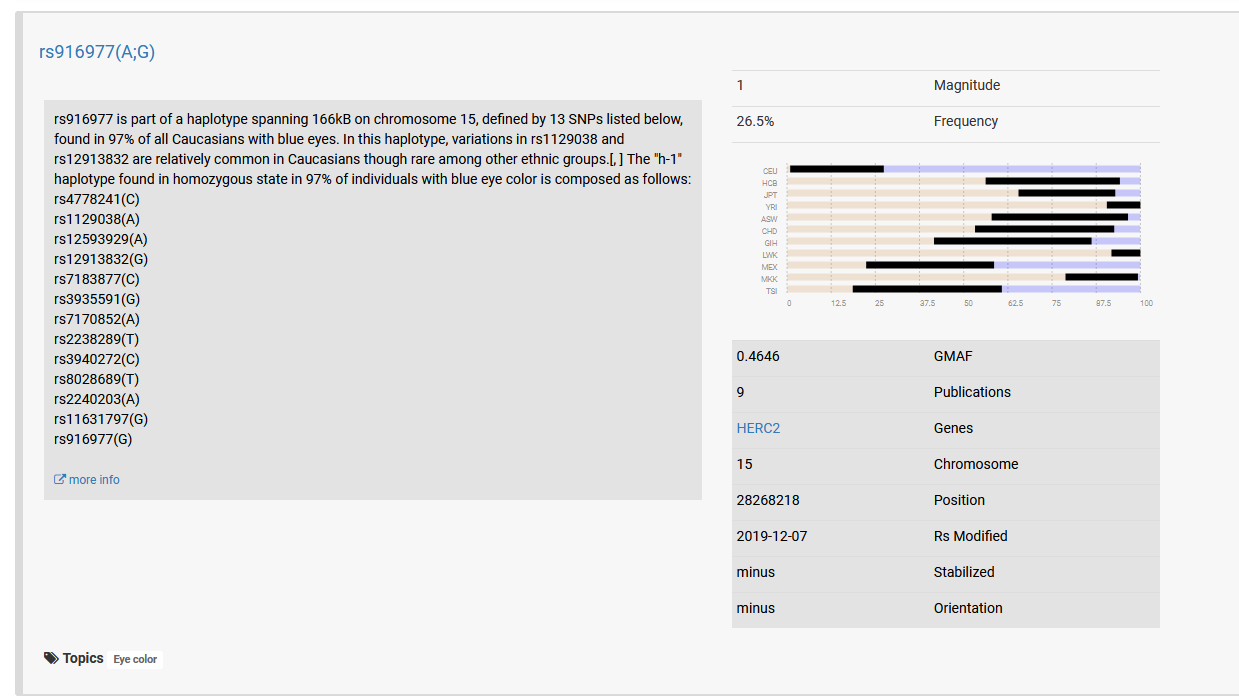This screenshot has height=700, width=1239.
Task: Select the rs3935591(G) haplotype line
Action: click(97, 299)
